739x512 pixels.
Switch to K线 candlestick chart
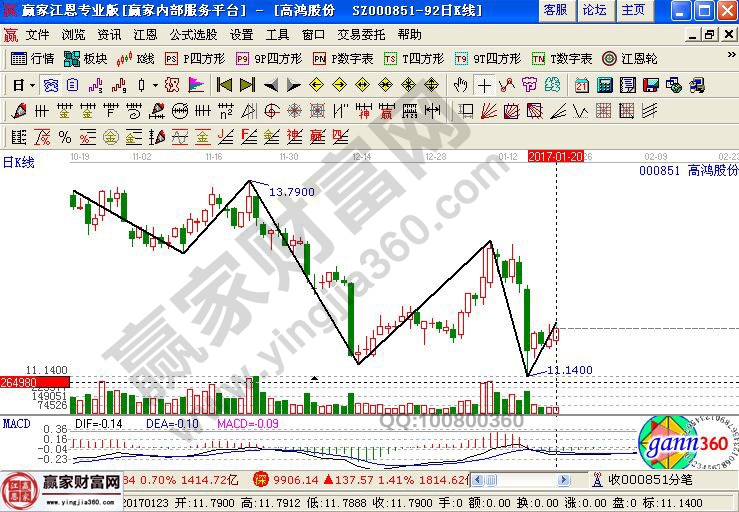pos(137,59)
